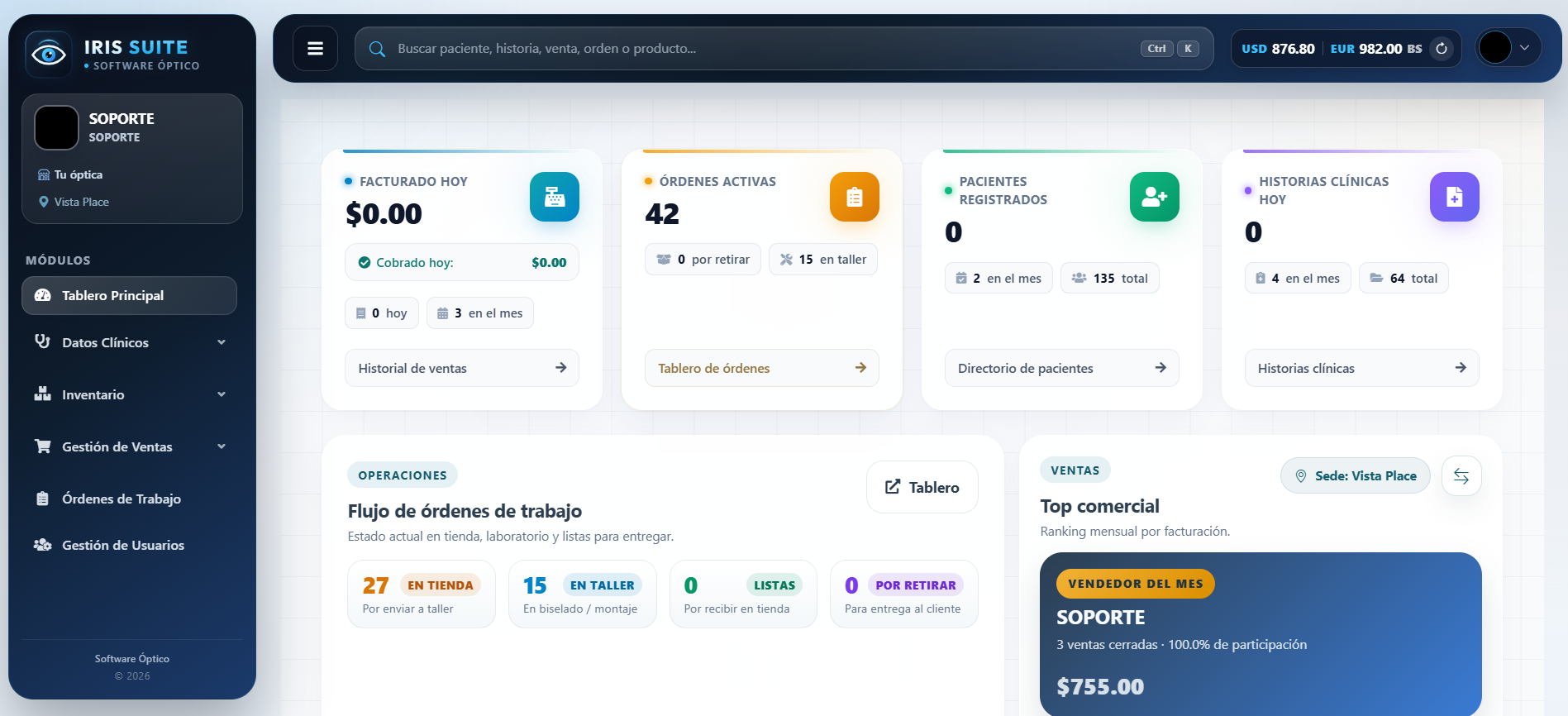Screen dimensions: 1568x716
Task: Click the green check icon by Cobrado hoy
Action: click(x=365, y=262)
